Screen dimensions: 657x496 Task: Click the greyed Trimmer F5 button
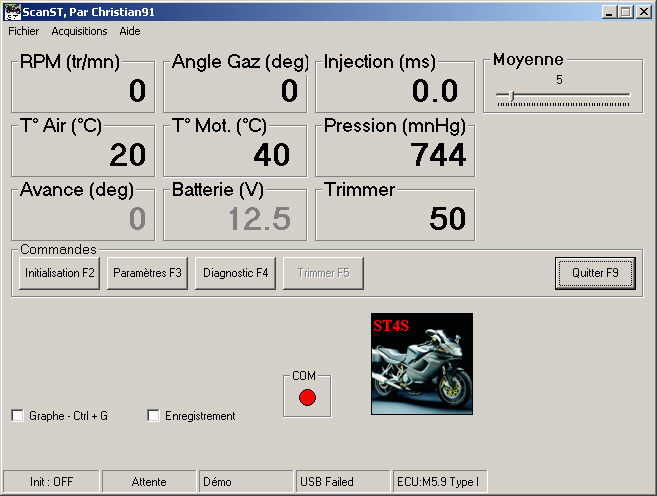coord(323,273)
